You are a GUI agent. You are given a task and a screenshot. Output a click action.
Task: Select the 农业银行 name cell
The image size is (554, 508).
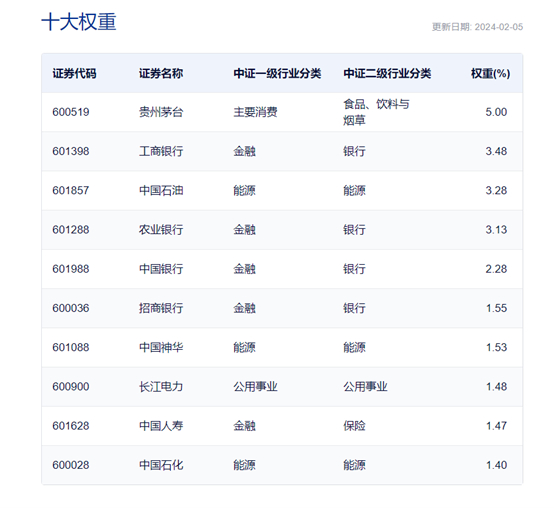[161, 230]
